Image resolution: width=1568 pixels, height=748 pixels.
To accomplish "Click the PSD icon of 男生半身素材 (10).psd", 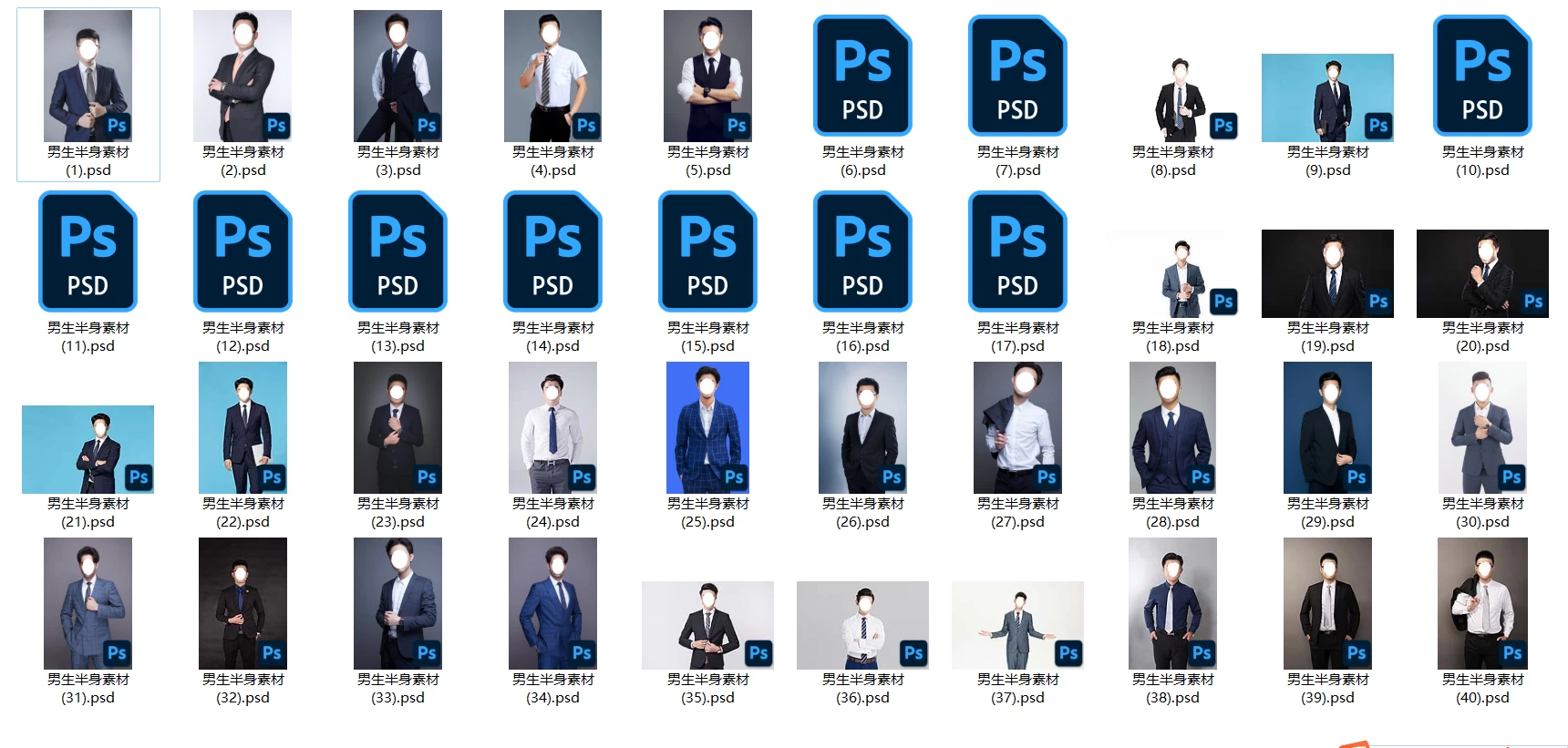I will click(x=1482, y=76).
